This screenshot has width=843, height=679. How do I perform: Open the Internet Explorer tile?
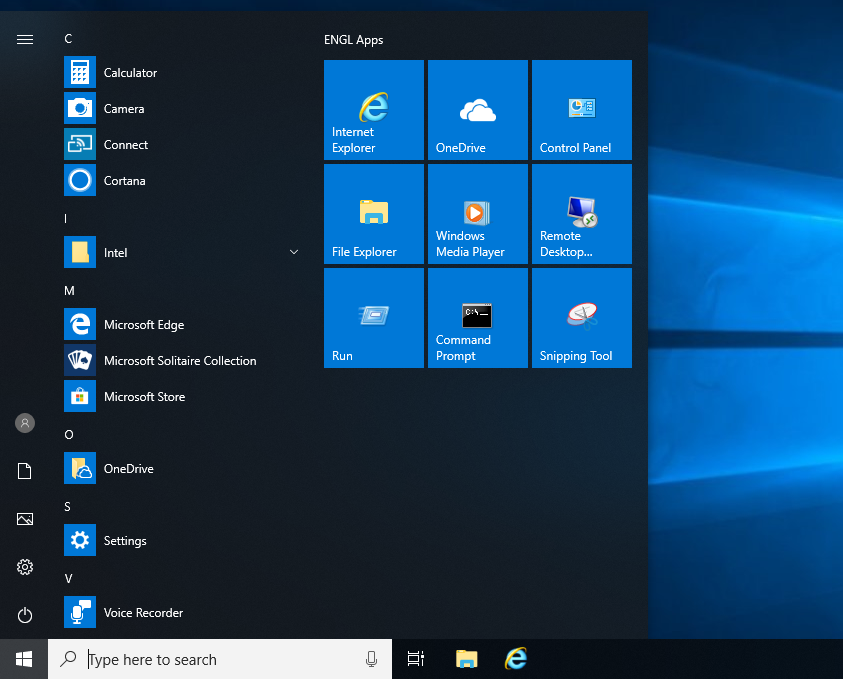(x=374, y=110)
